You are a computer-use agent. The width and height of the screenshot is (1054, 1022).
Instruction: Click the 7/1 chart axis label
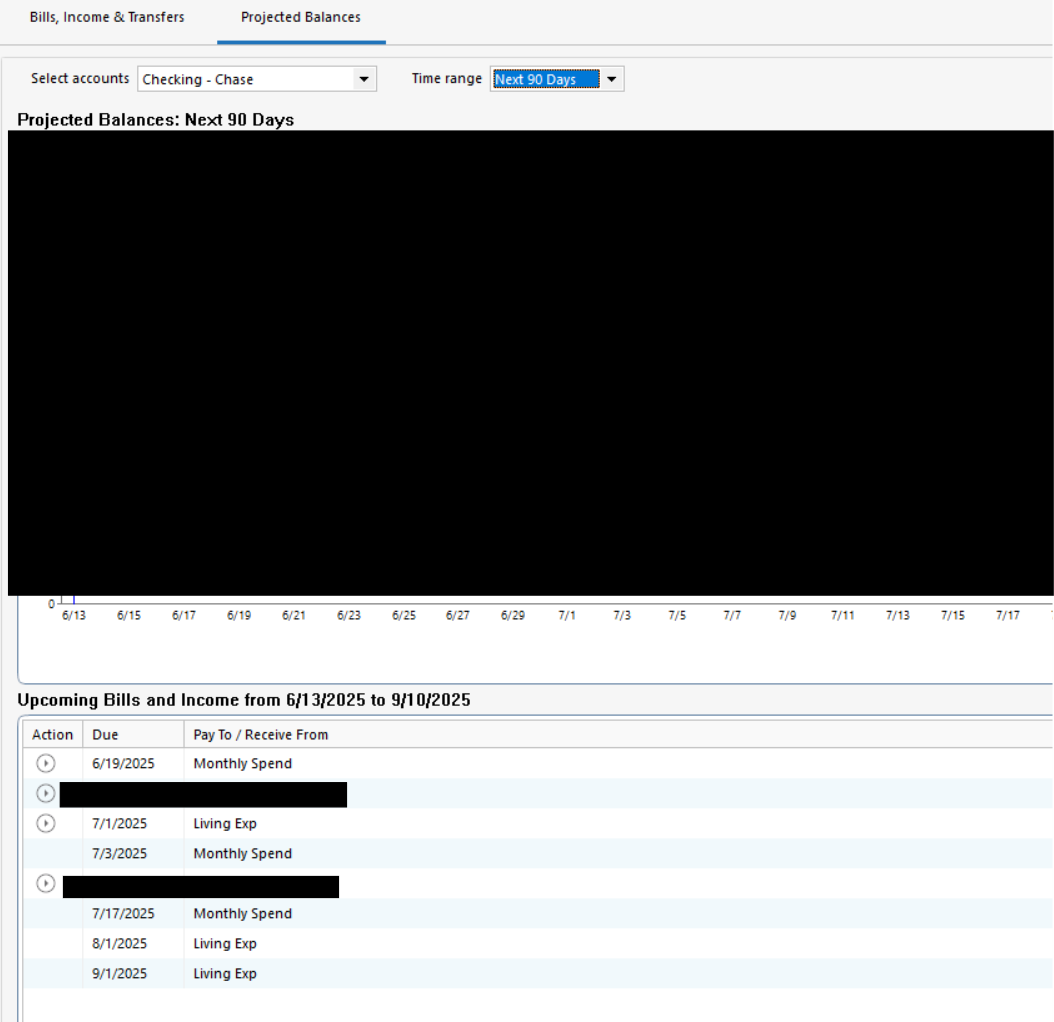click(567, 615)
